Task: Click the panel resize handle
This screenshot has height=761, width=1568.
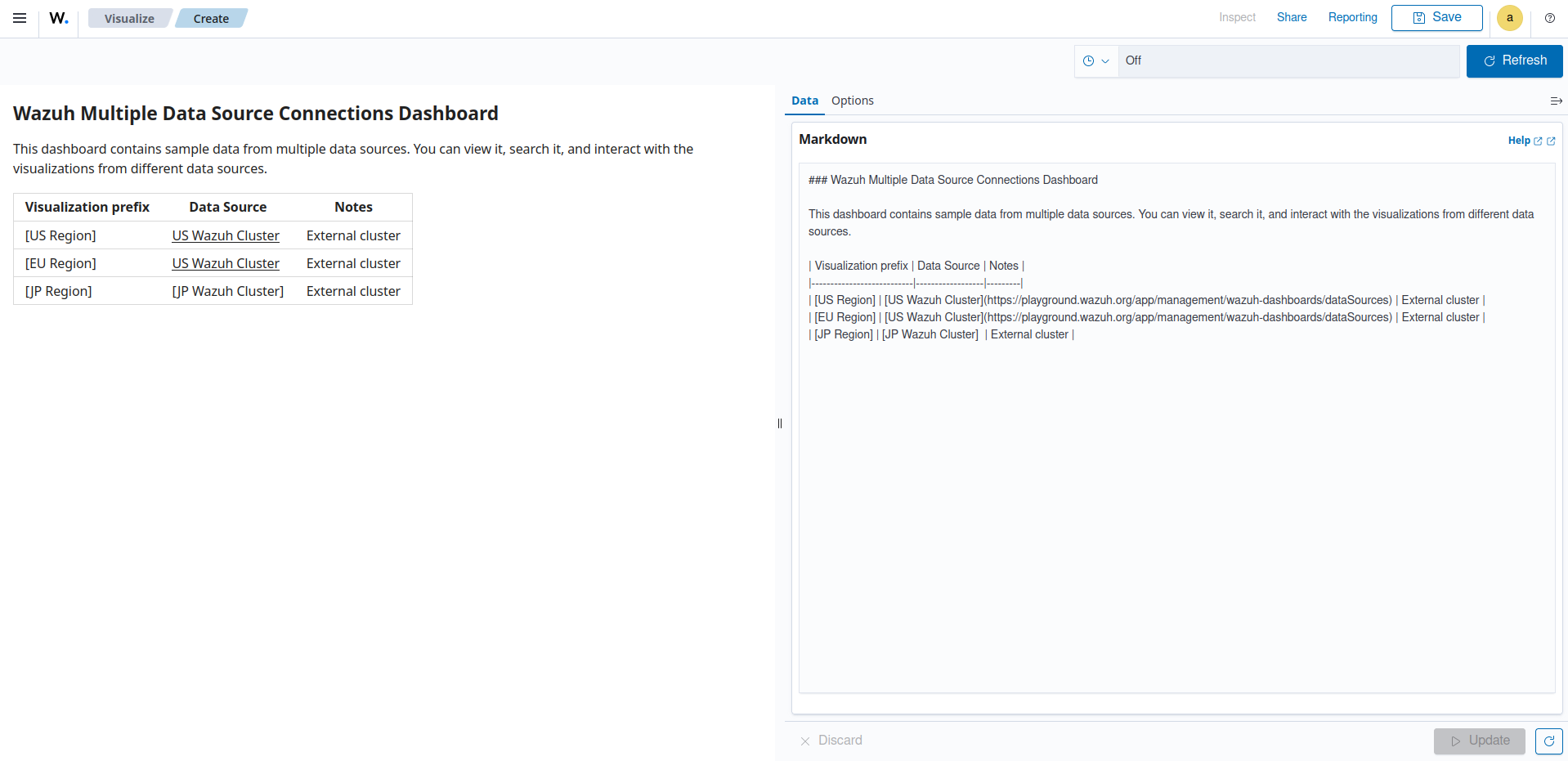Action: pyautogui.click(x=780, y=423)
